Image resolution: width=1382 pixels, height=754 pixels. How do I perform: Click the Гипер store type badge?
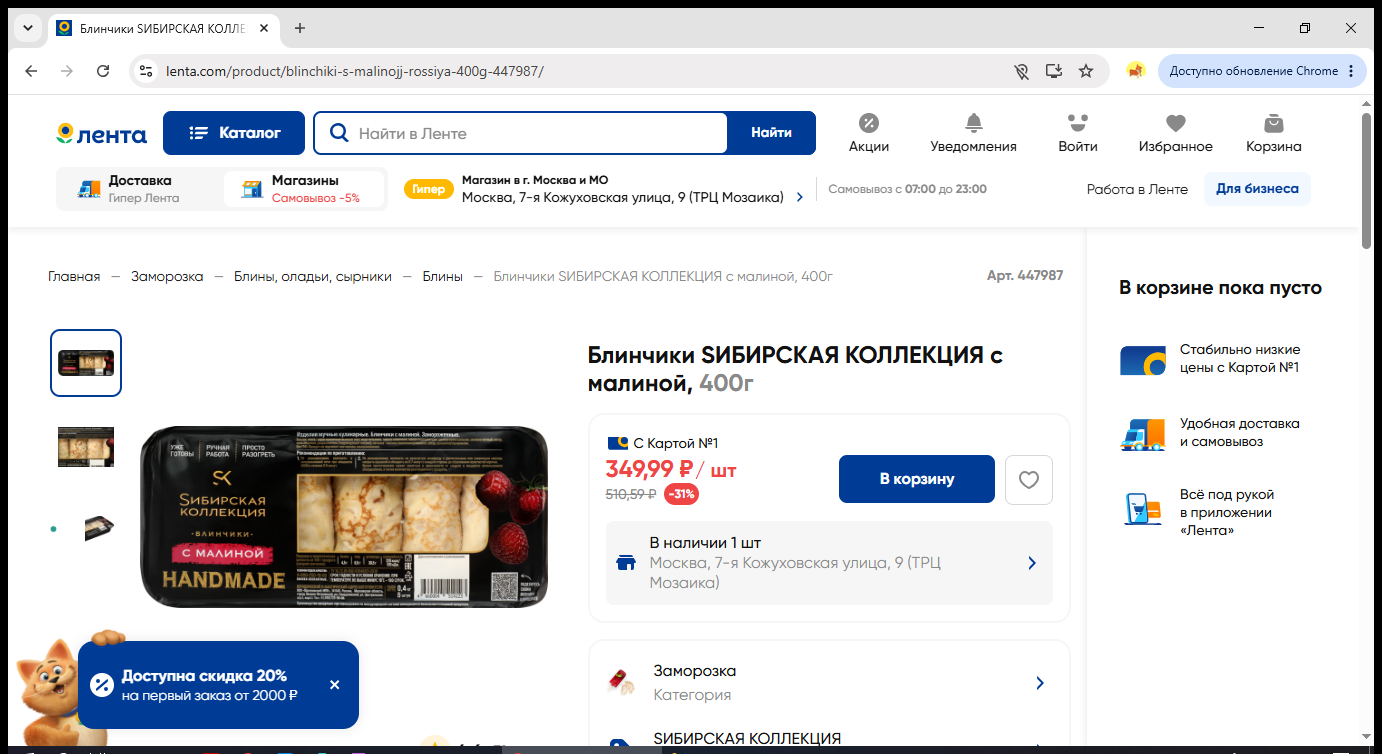pyautogui.click(x=428, y=189)
